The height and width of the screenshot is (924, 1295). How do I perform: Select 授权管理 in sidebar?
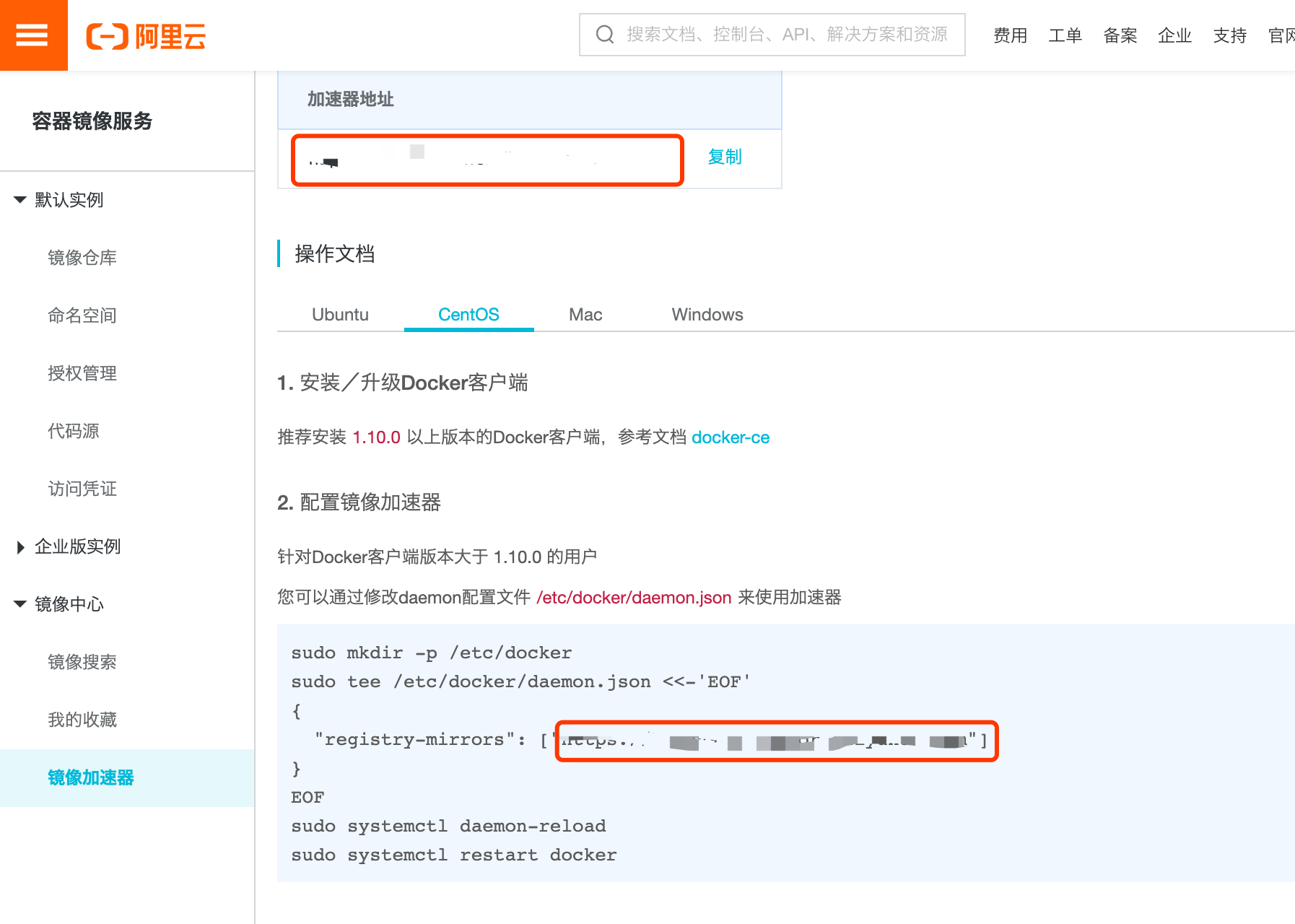click(81, 373)
